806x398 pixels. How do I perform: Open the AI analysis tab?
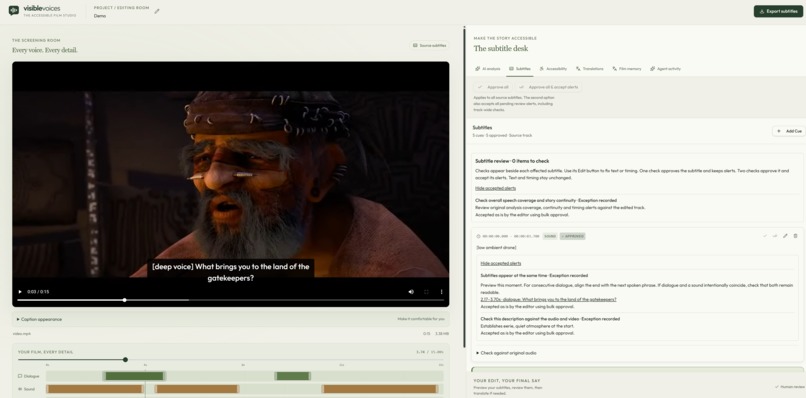click(x=488, y=68)
